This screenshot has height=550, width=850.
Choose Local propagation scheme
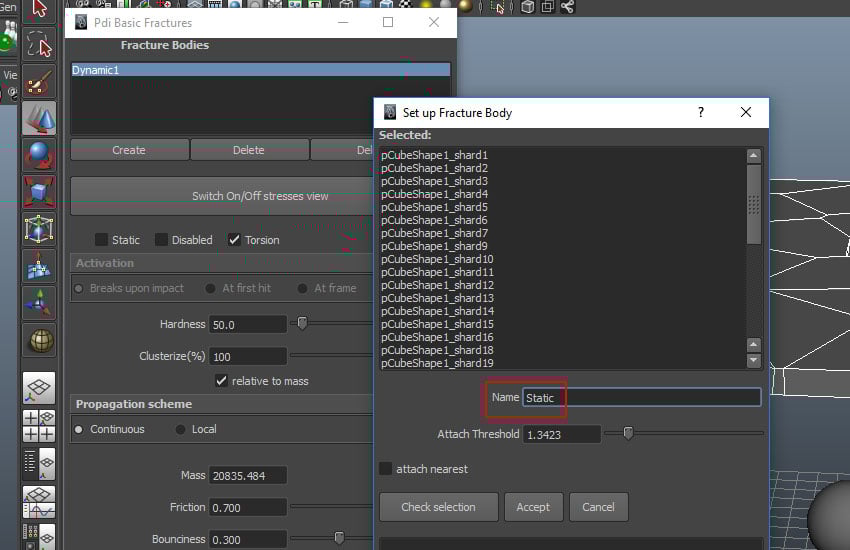[181, 429]
